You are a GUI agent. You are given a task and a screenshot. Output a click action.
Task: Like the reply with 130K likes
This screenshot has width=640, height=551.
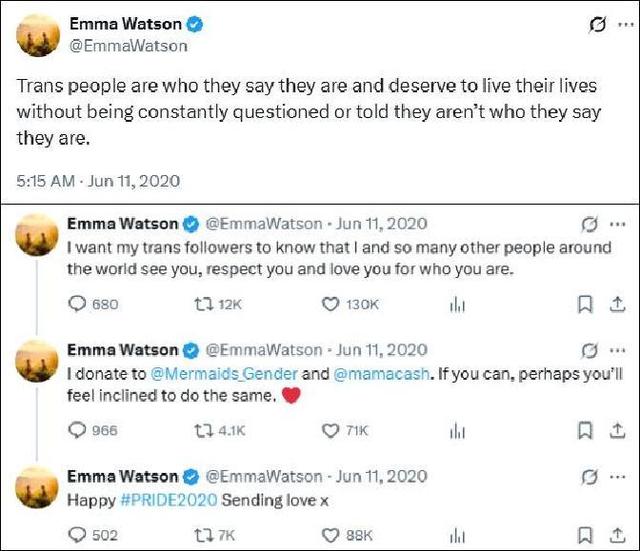tap(330, 305)
